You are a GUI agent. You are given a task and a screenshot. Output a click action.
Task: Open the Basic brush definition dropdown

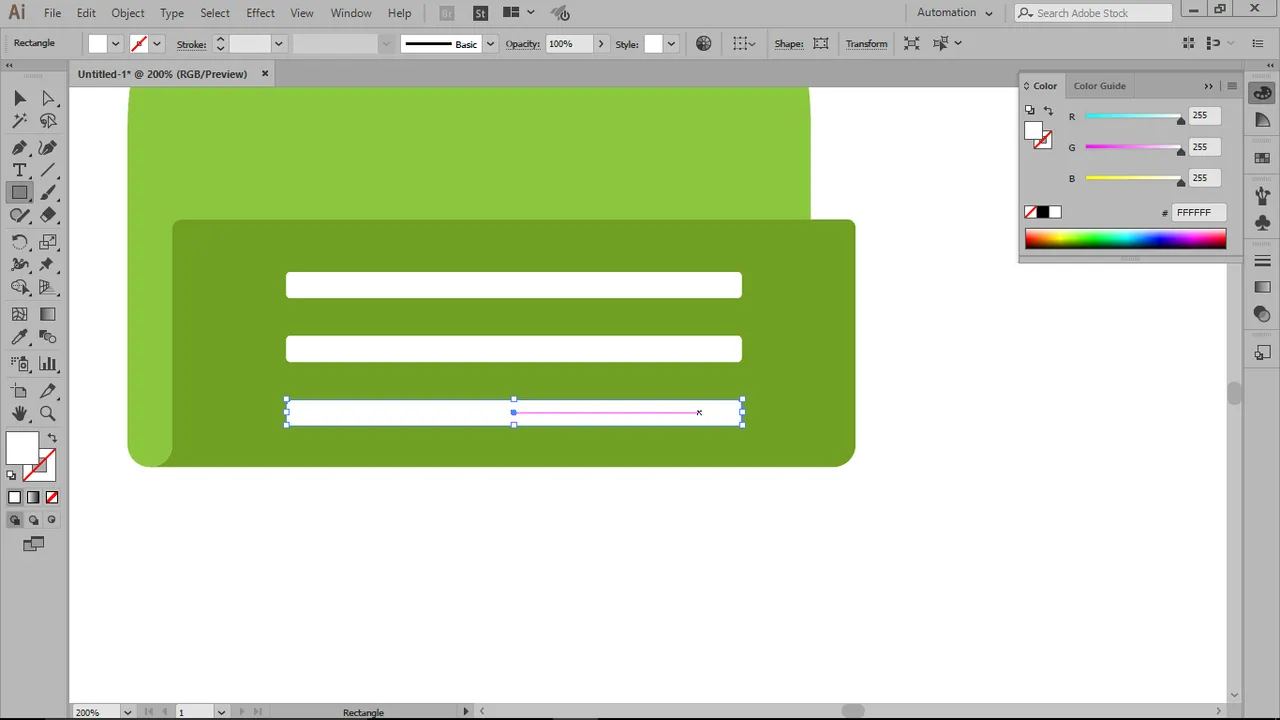(x=490, y=44)
